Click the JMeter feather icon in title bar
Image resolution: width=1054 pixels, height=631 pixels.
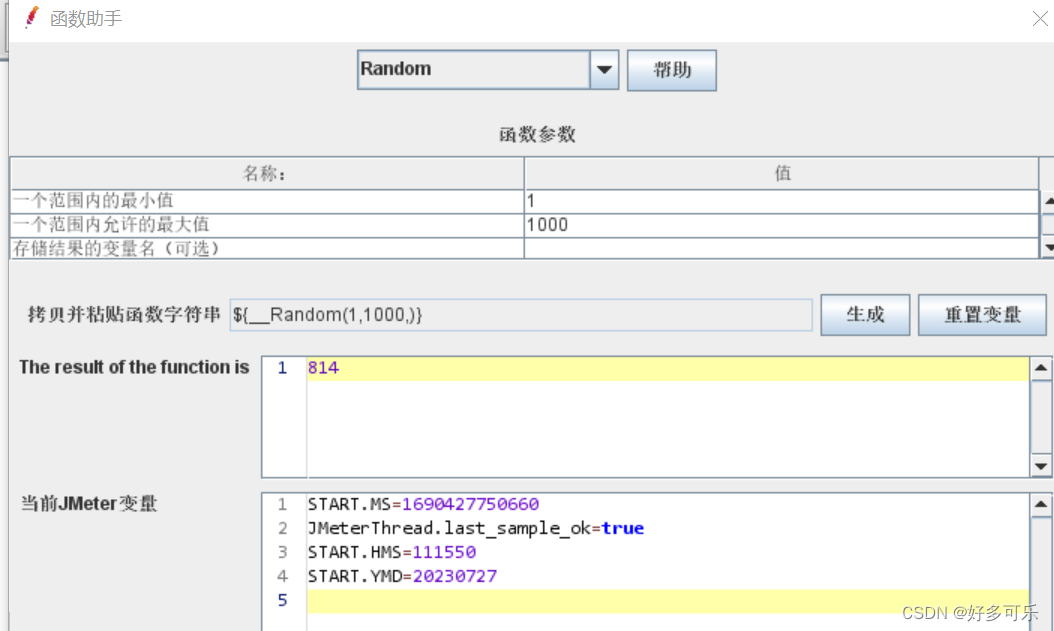click(31, 17)
